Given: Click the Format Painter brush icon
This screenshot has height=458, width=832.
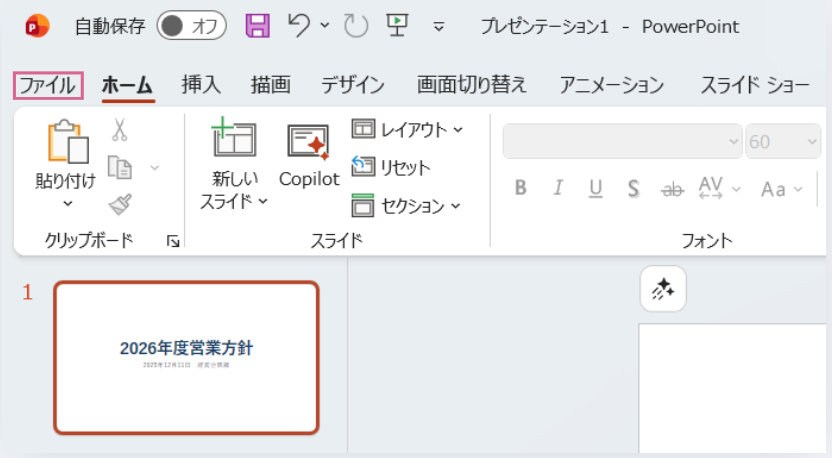Looking at the screenshot, I should 120,205.
